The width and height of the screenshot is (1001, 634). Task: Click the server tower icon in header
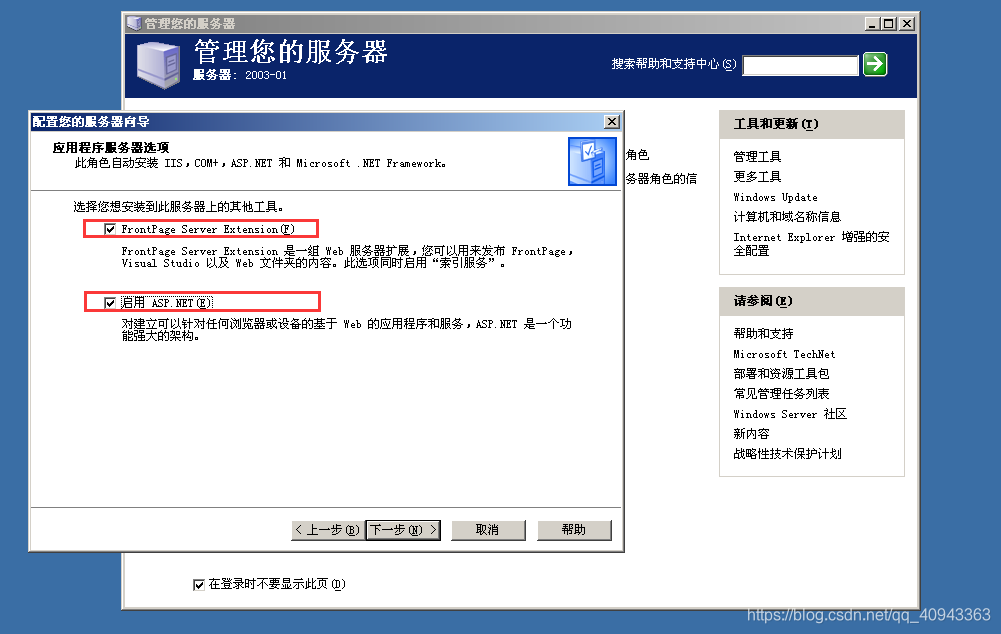tap(158, 64)
